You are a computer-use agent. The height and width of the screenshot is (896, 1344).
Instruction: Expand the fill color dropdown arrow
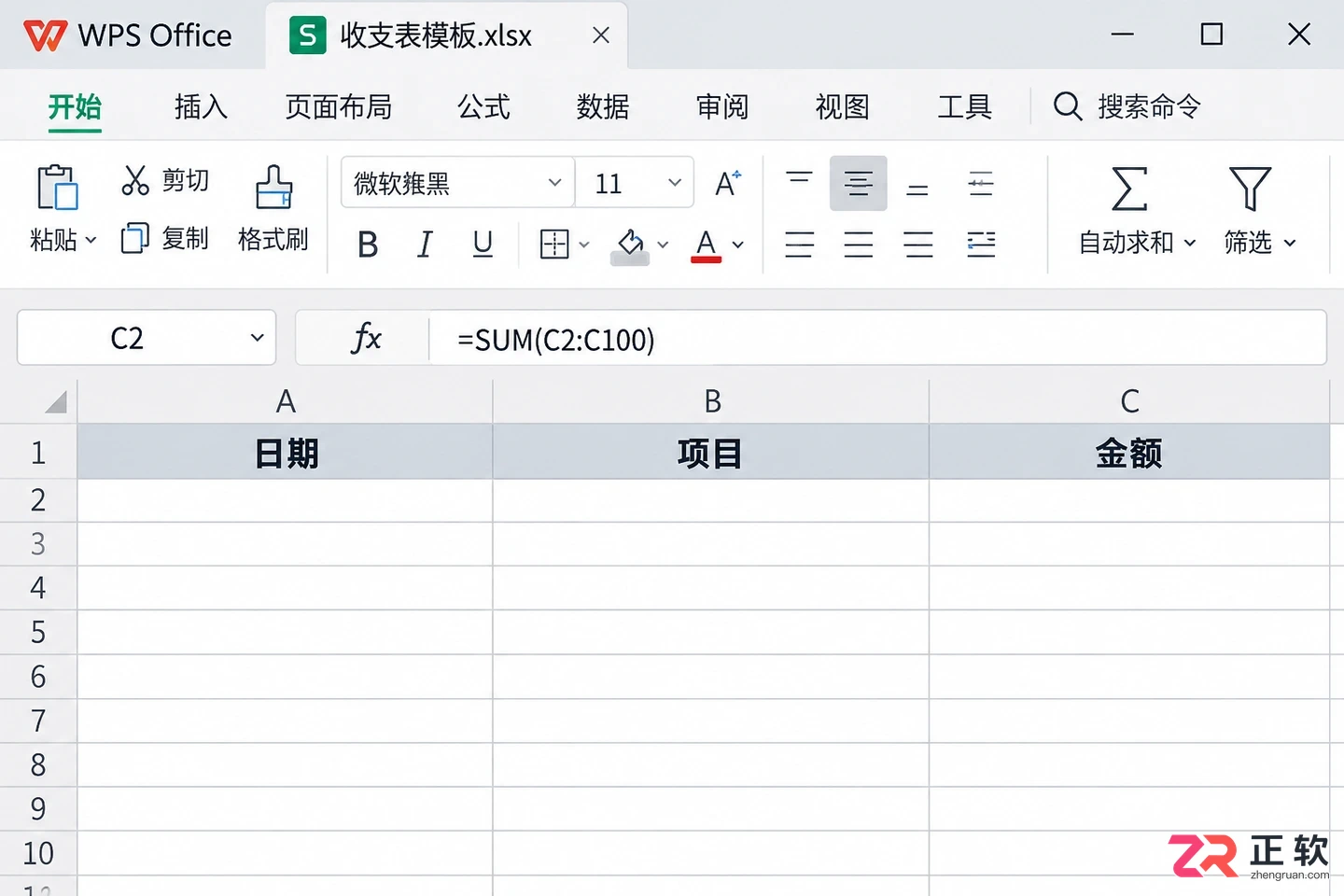click(x=663, y=245)
